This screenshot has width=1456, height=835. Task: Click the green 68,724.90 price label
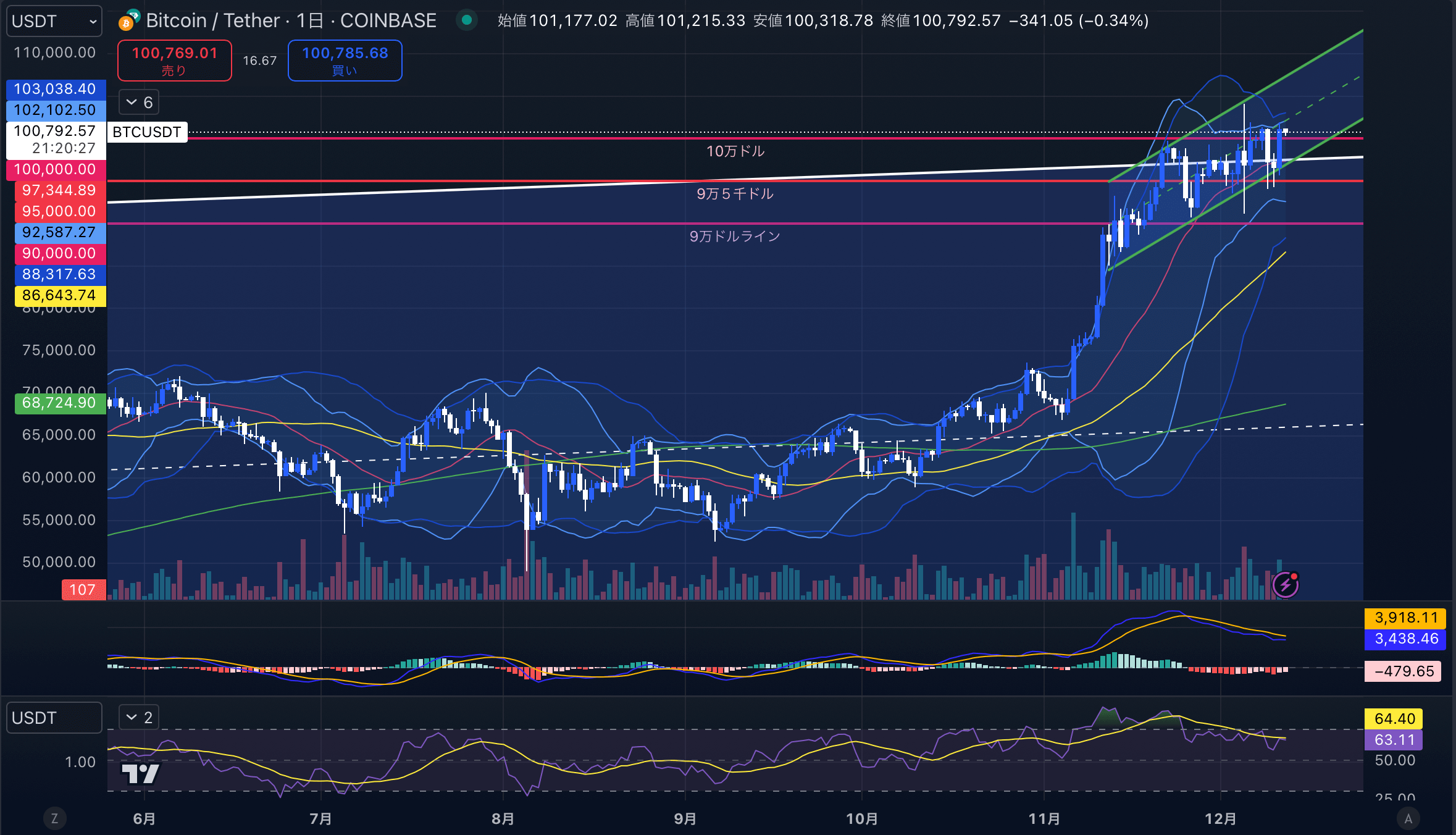coord(60,403)
